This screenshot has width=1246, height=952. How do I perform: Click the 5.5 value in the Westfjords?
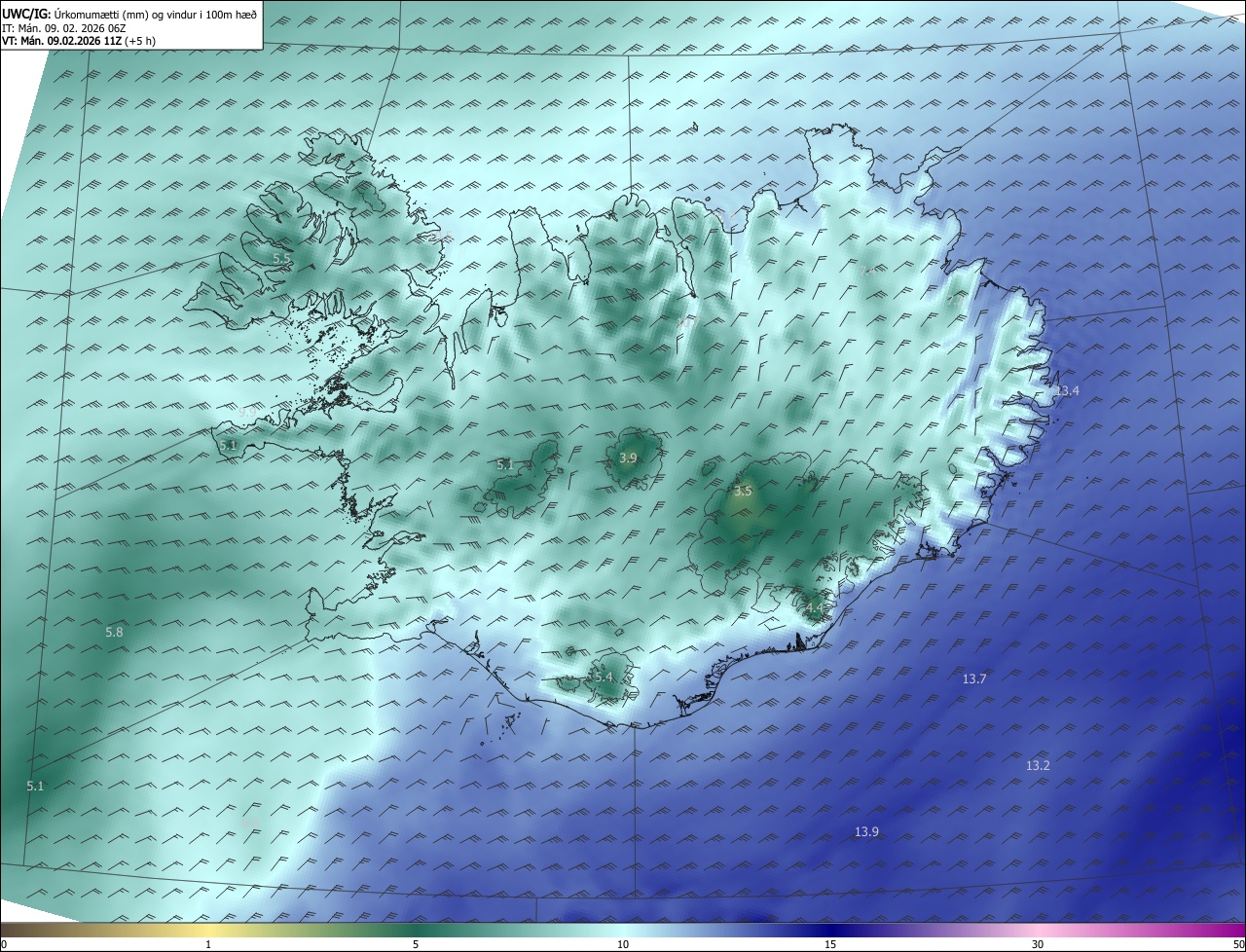click(x=281, y=259)
